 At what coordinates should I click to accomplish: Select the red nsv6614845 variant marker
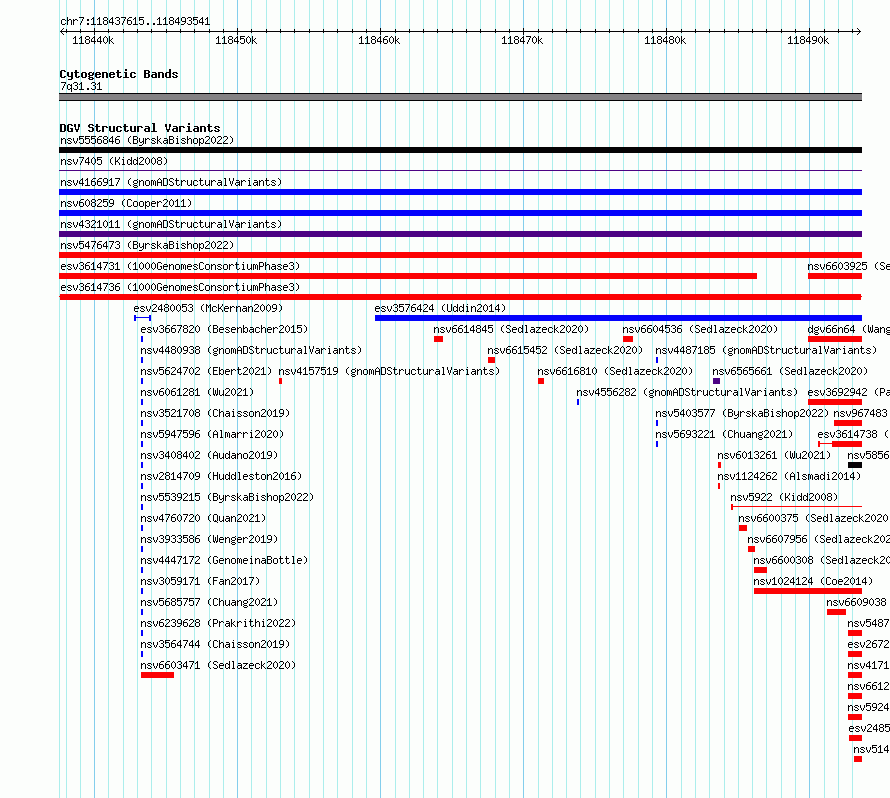438,339
